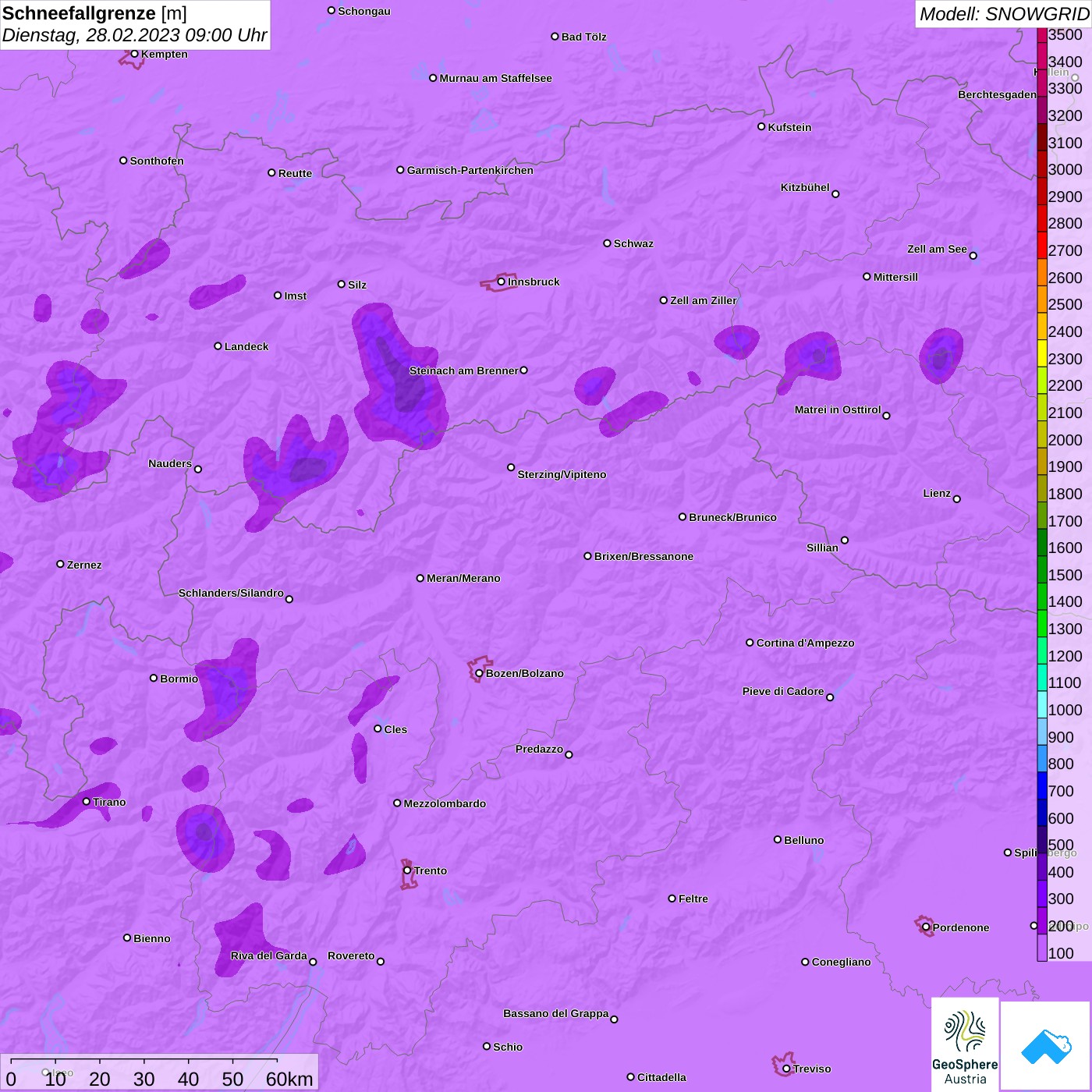Click the Lienz location dot
The width and height of the screenshot is (1092, 1092).
(957, 499)
